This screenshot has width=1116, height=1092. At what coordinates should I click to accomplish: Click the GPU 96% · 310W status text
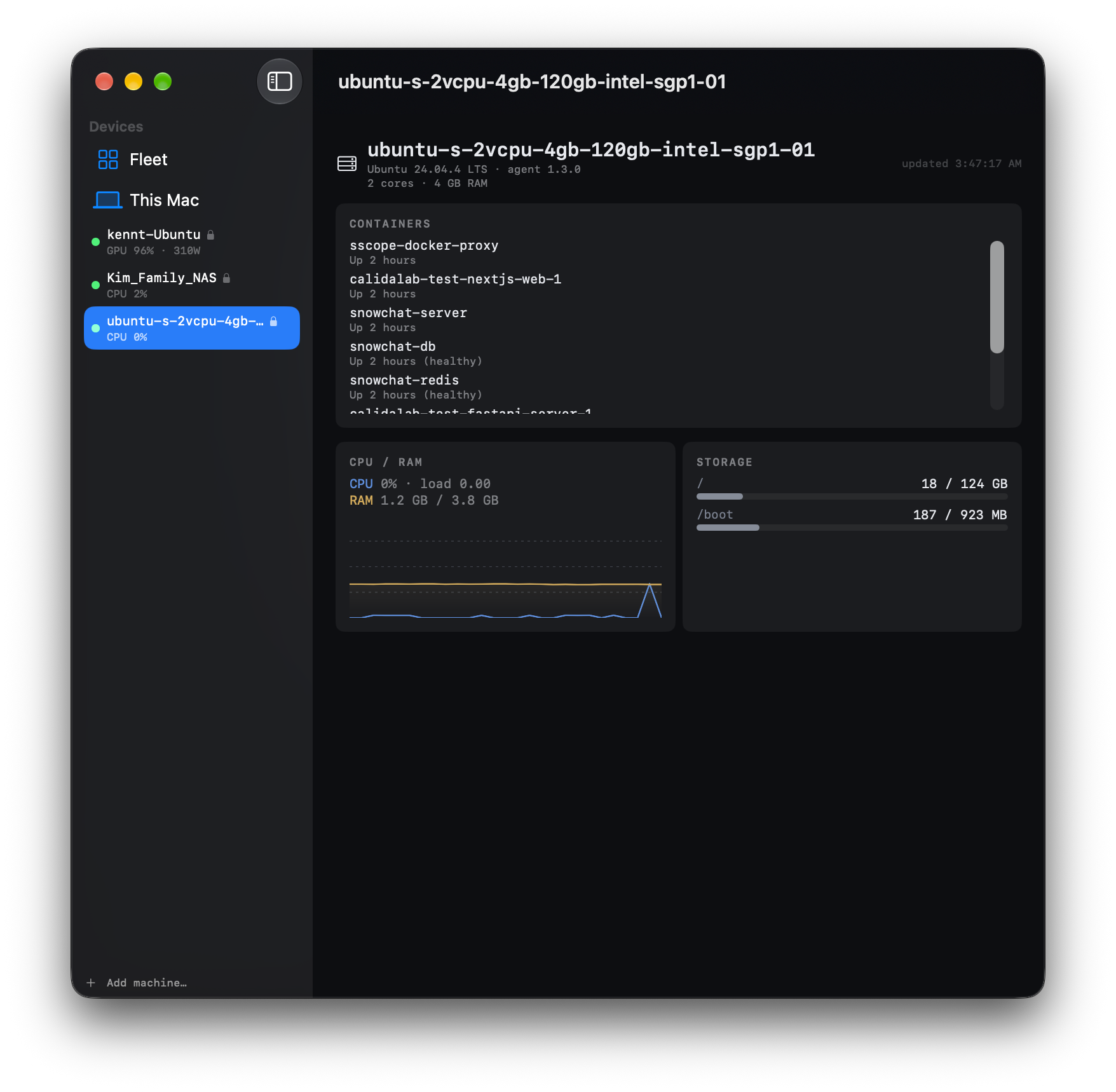click(x=153, y=250)
